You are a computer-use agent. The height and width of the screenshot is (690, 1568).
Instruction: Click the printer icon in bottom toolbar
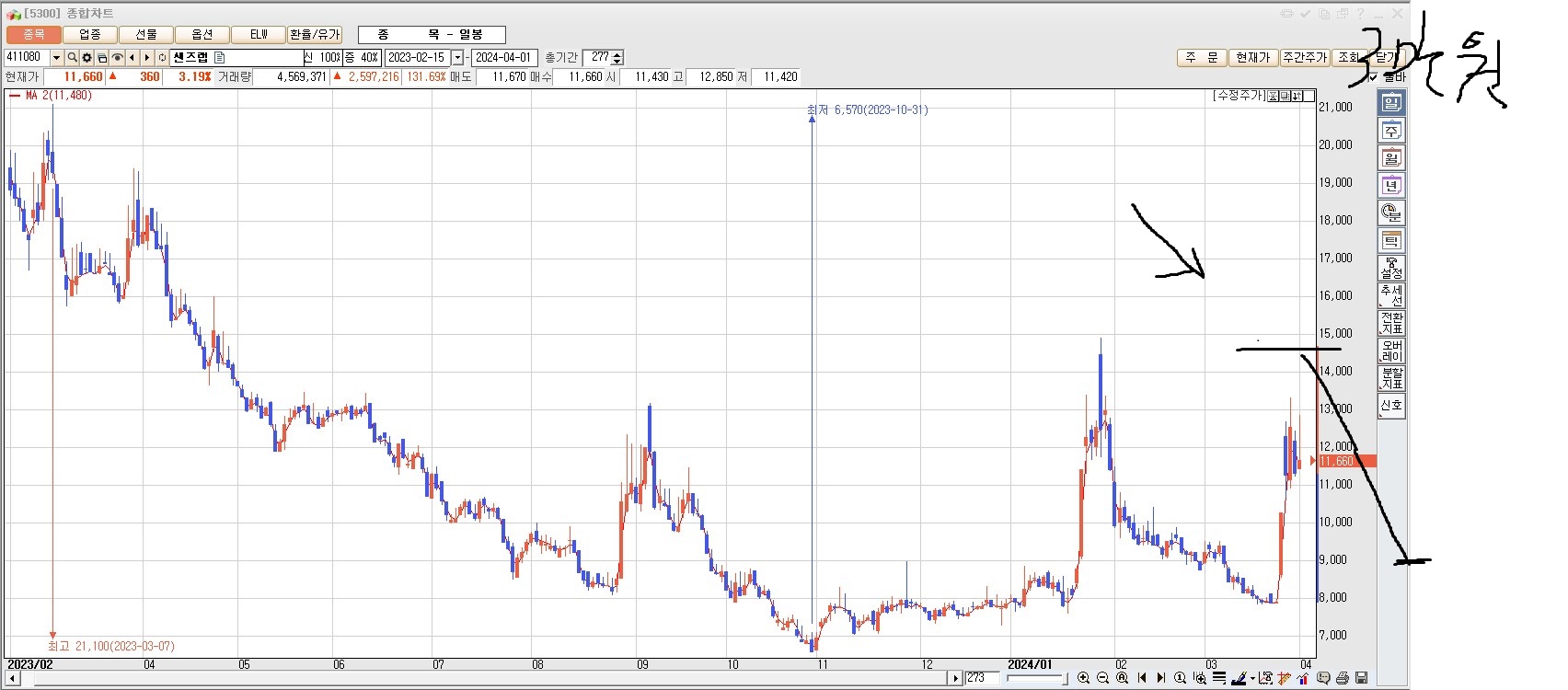tap(1343, 678)
